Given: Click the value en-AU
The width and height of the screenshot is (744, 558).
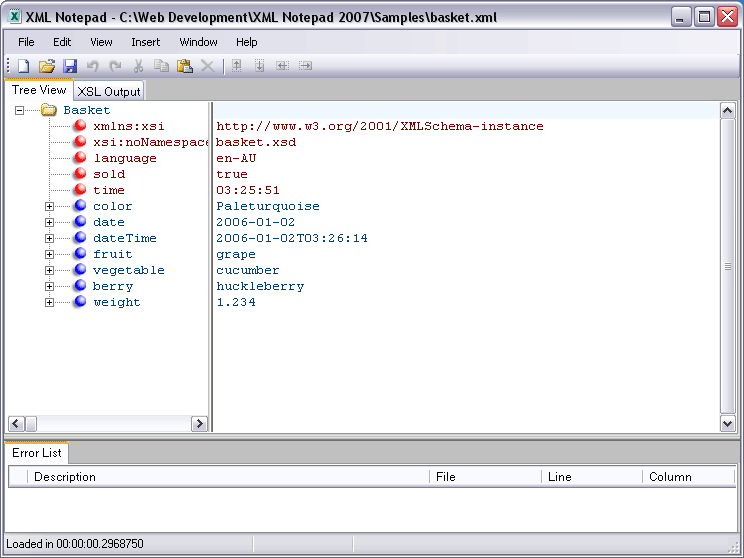Looking at the screenshot, I should click(x=236, y=158).
